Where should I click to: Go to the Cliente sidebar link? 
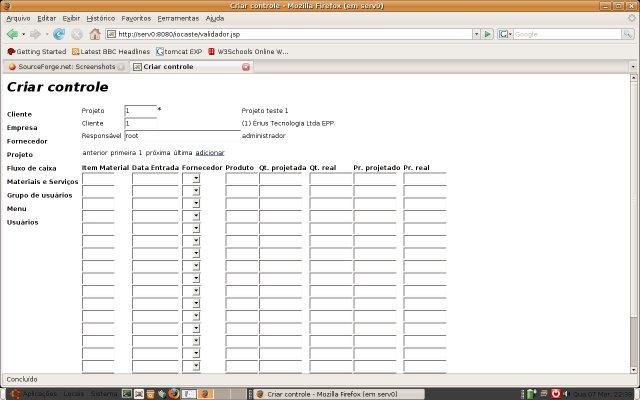click(x=19, y=114)
